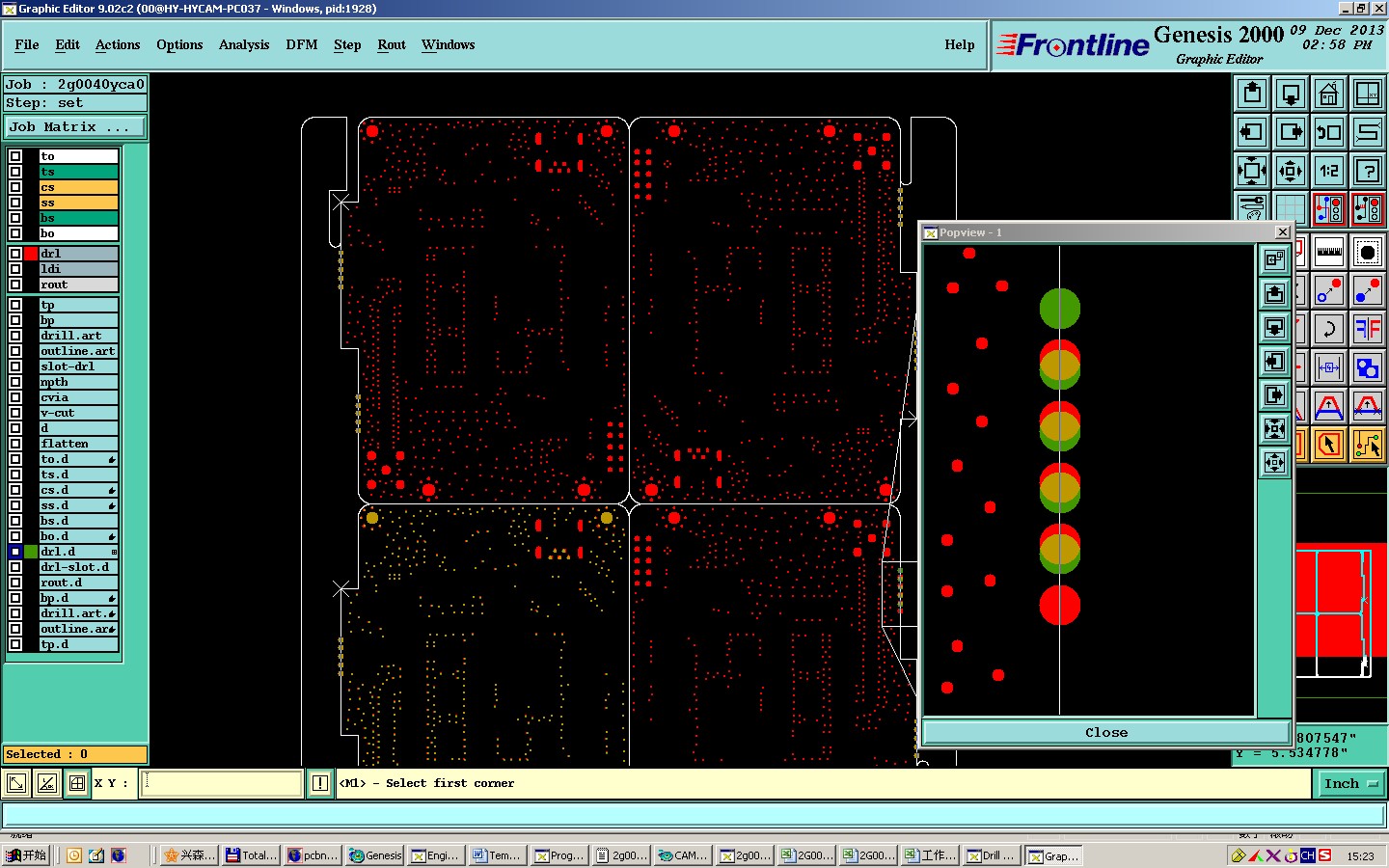Open the Inch units dropdown

tap(1350, 784)
